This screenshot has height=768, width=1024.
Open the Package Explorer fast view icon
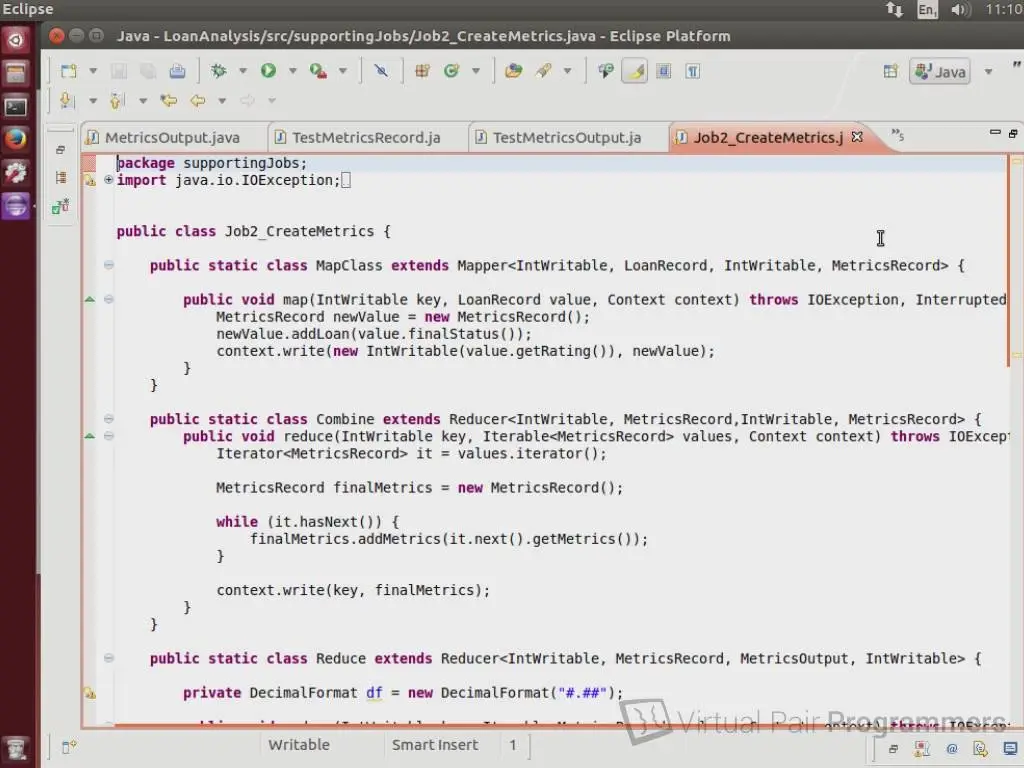[x=61, y=178]
